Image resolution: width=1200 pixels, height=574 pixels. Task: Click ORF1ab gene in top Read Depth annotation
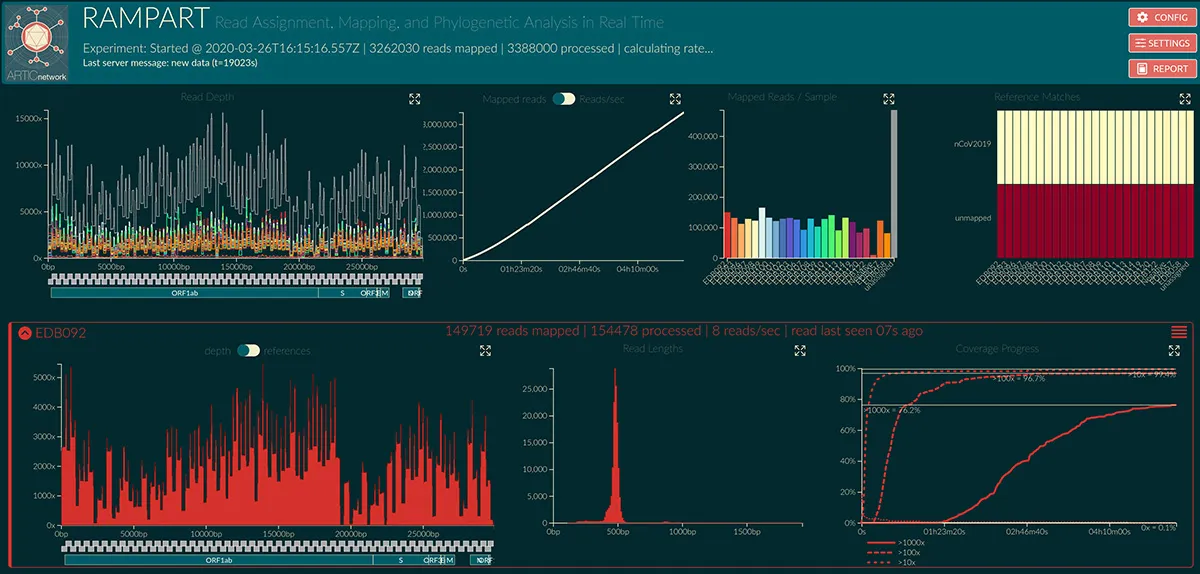182,294
